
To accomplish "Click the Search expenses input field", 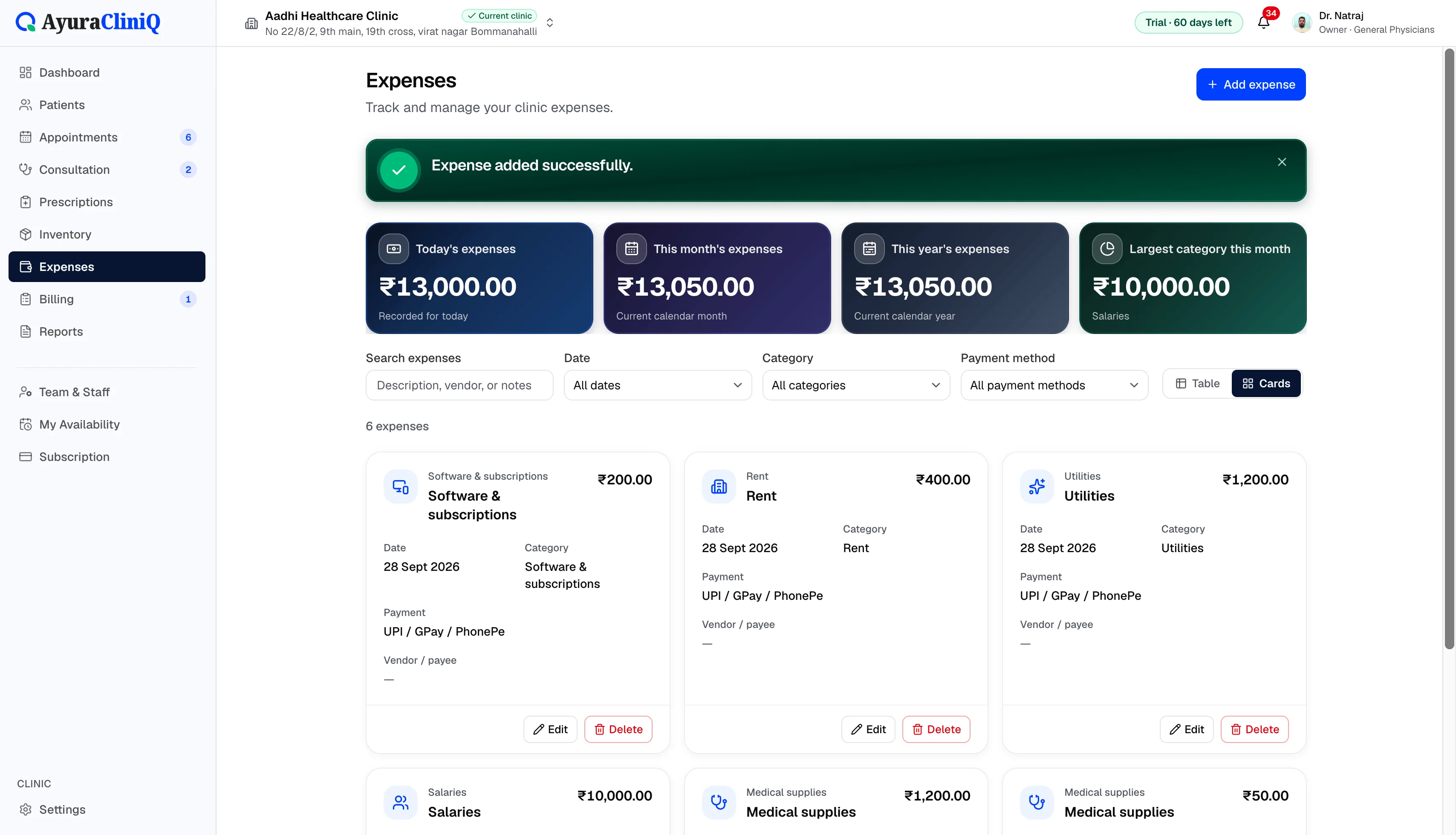I will click(x=459, y=386).
